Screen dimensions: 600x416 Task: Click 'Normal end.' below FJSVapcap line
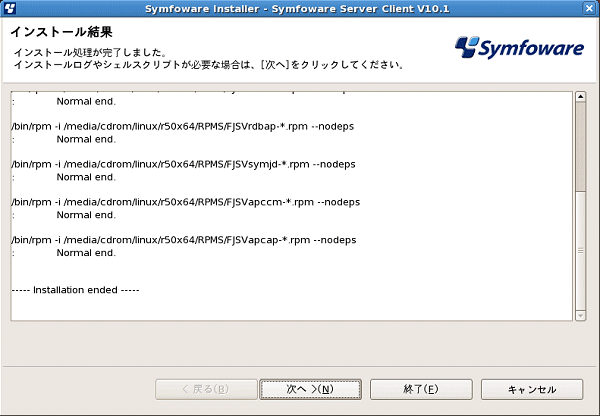(86, 253)
